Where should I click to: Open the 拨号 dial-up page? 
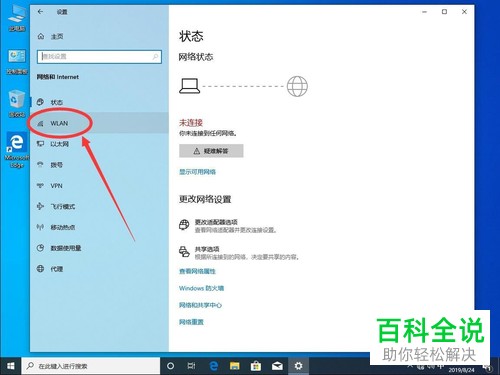[99, 165]
